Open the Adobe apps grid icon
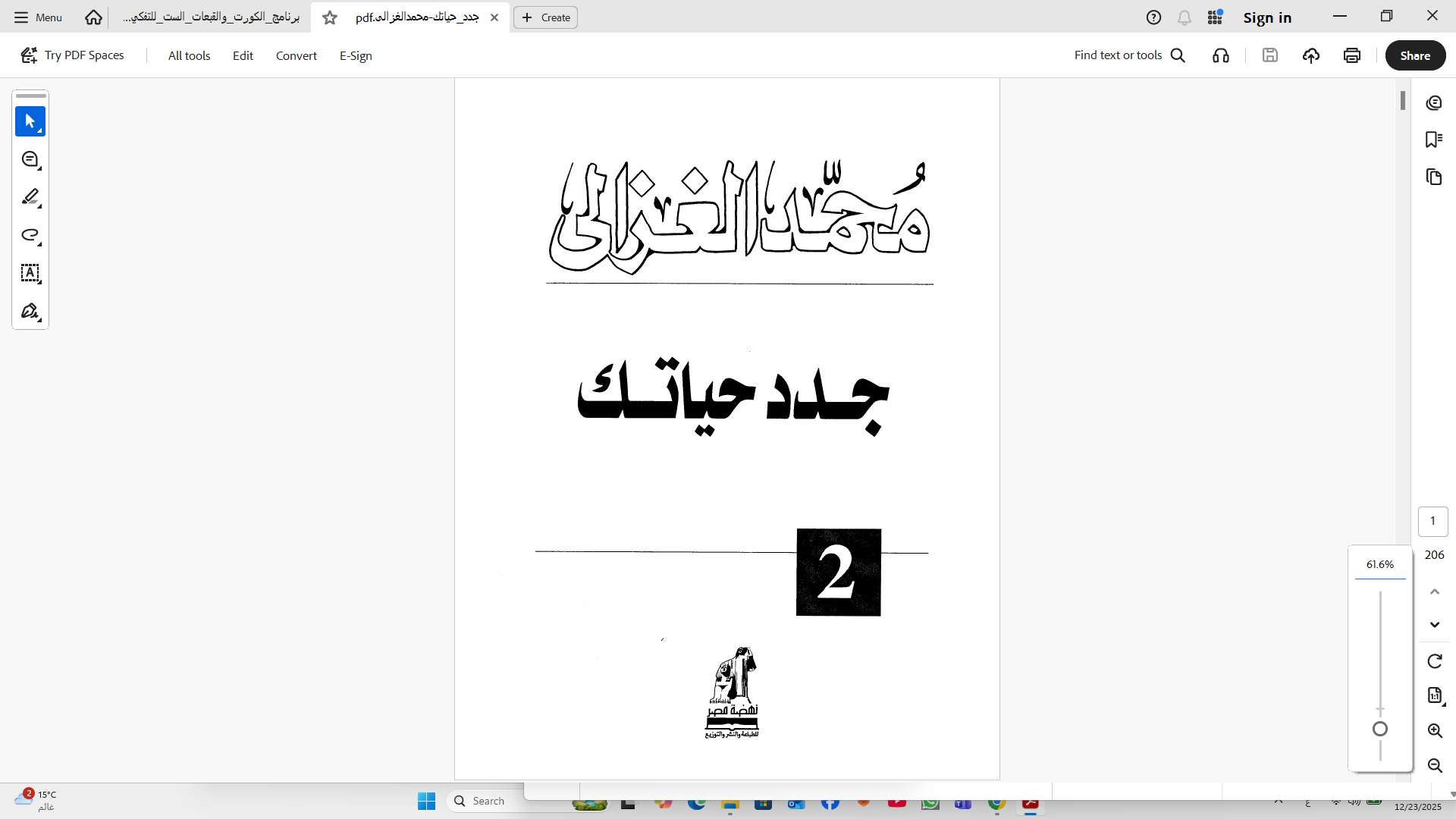Viewport: 1456px width, 819px height. click(x=1215, y=17)
